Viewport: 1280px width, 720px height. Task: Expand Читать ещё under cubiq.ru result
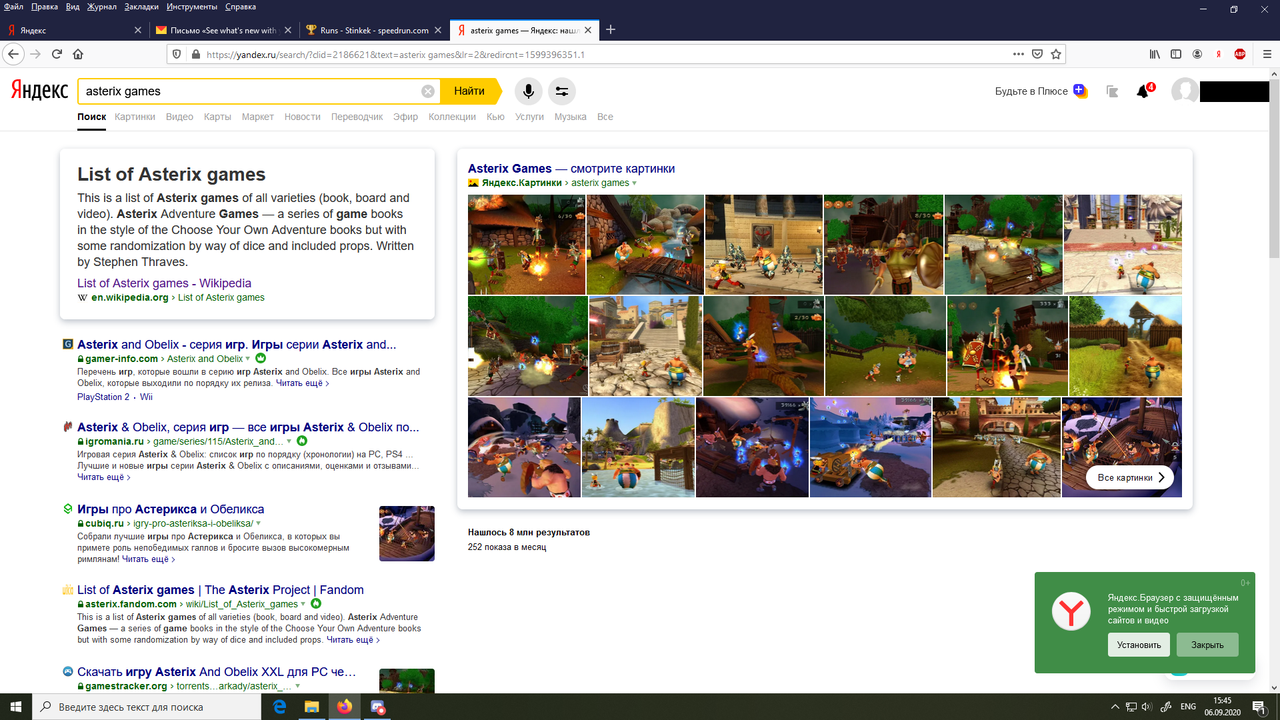click(x=148, y=559)
